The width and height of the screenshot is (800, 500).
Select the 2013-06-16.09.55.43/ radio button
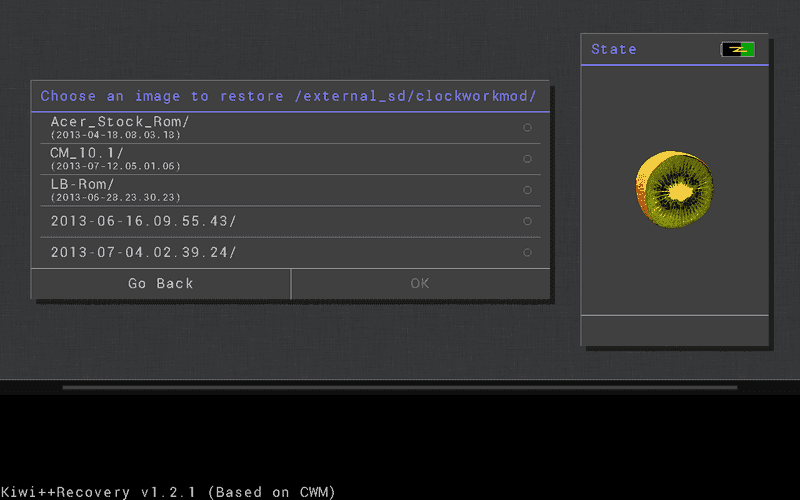(528, 221)
